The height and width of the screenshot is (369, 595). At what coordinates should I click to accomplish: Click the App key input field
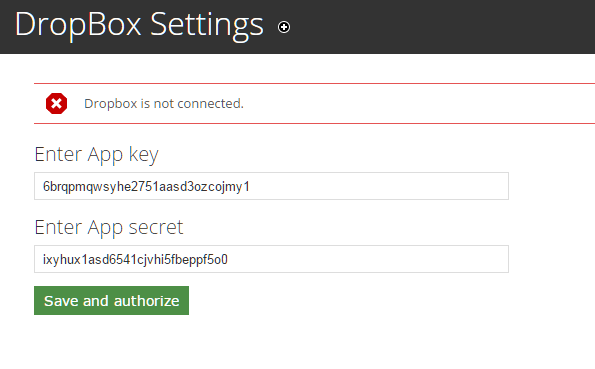[x=271, y=186]
